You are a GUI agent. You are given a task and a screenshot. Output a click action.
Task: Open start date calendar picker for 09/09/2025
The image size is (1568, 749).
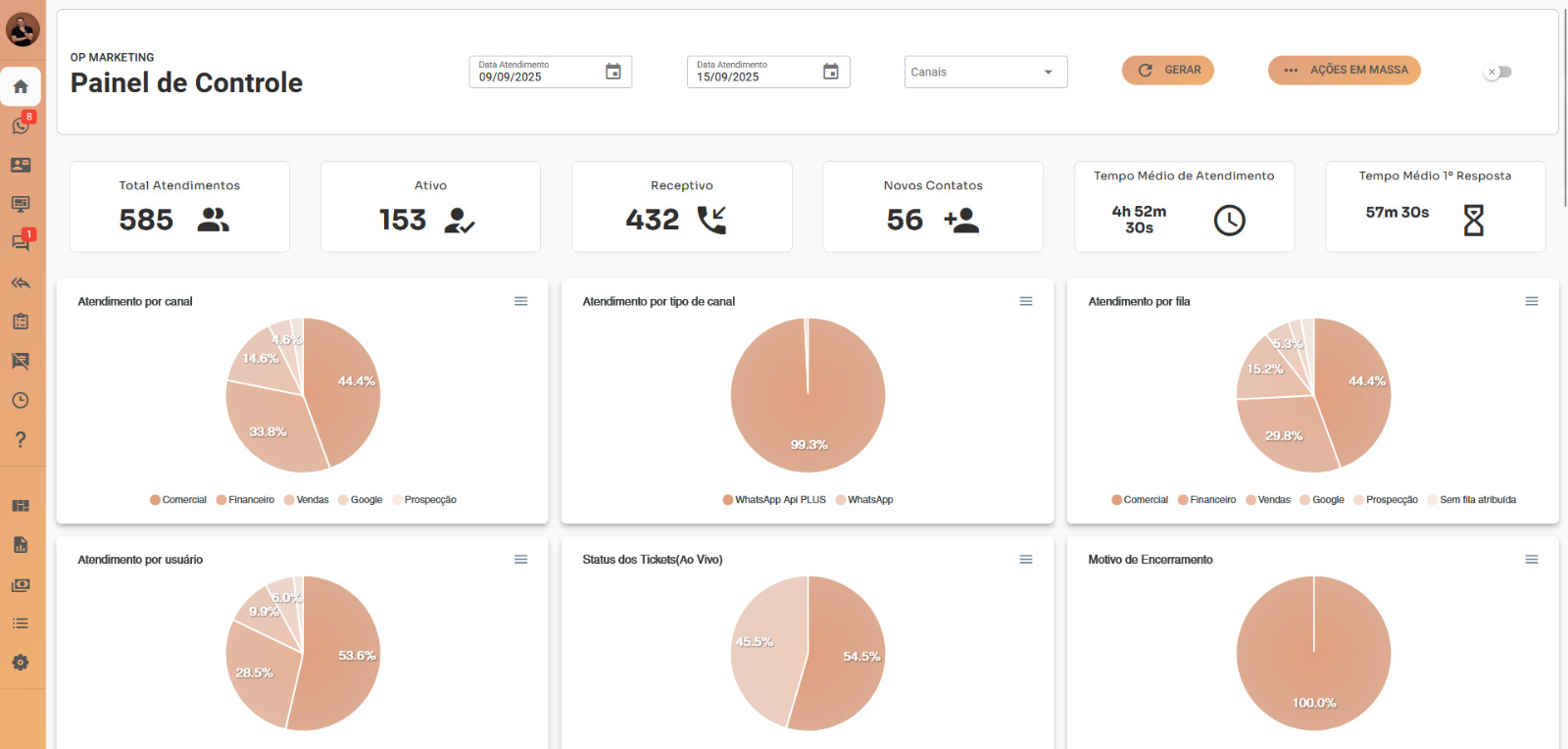point(613,72)
